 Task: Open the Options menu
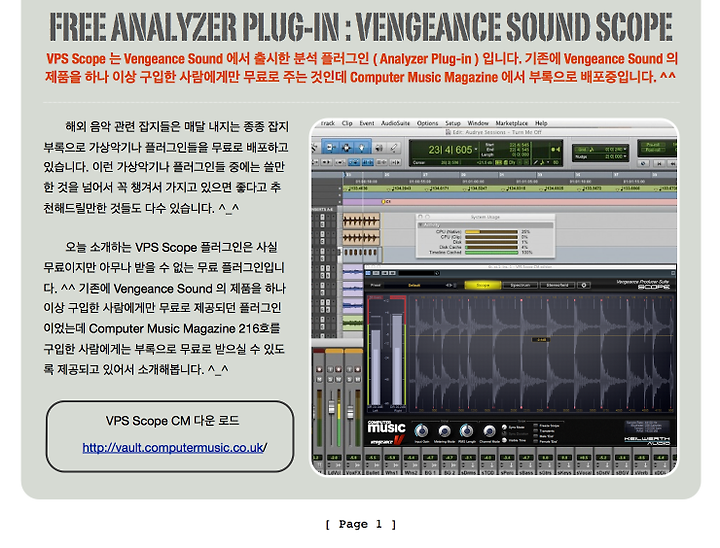428,123
